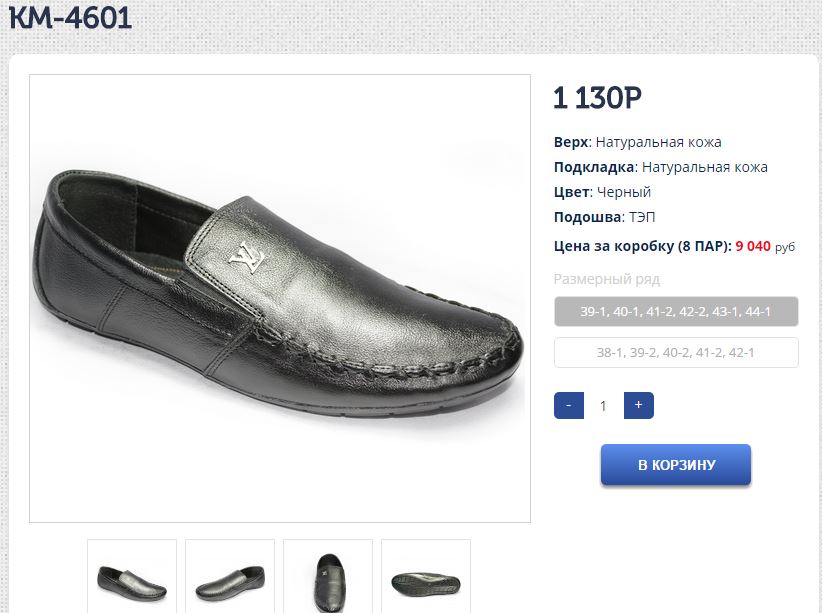Click the large main shoe photo
Image resolution: width=822 pixels, height=613 pixels.
[x=280, y=298]
